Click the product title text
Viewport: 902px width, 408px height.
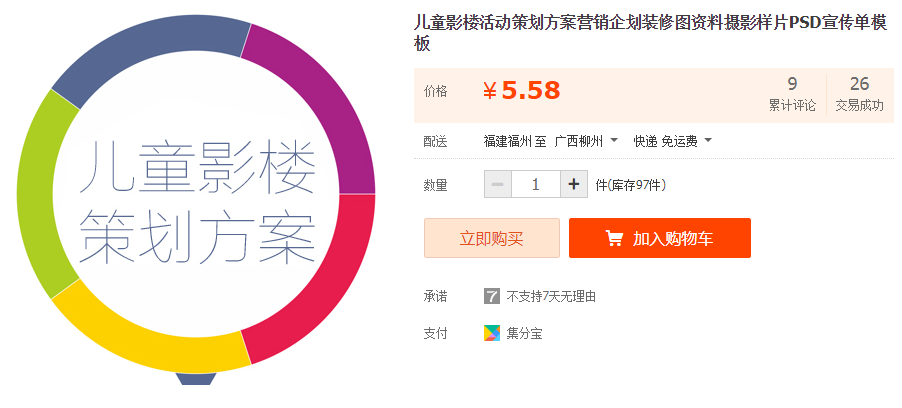click(650, 33)
